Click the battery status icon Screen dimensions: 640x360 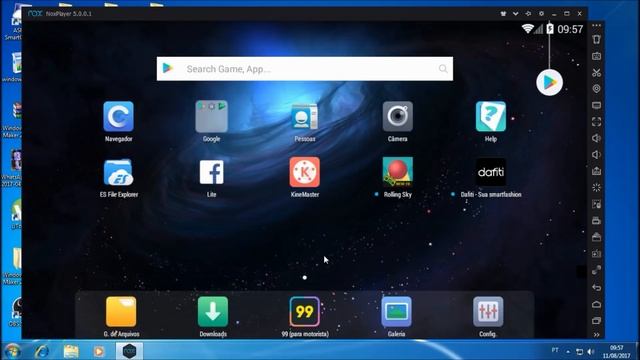pyautogui.click(x=550, y=29)
